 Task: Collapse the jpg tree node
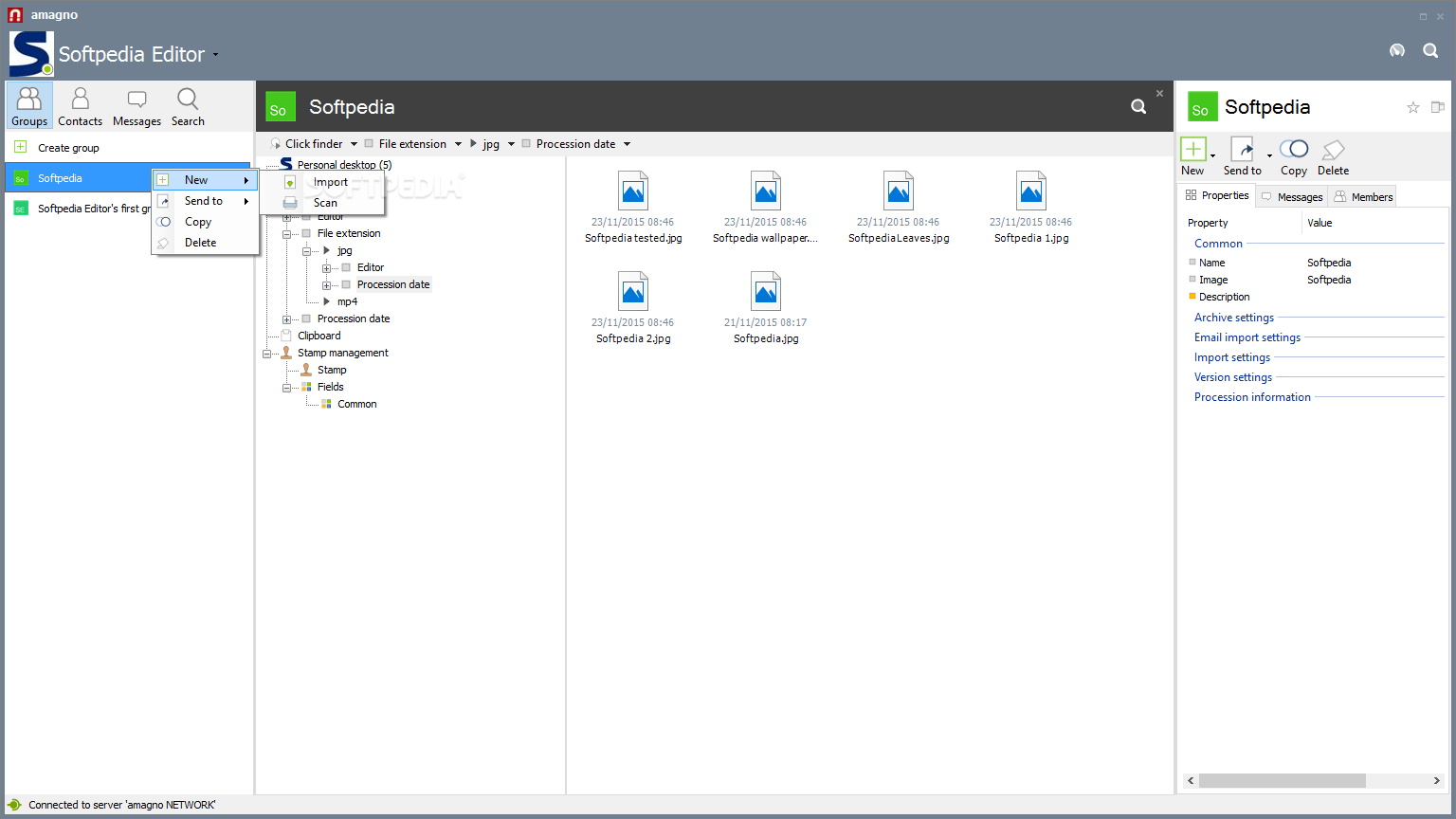click(x=306, y=251)
